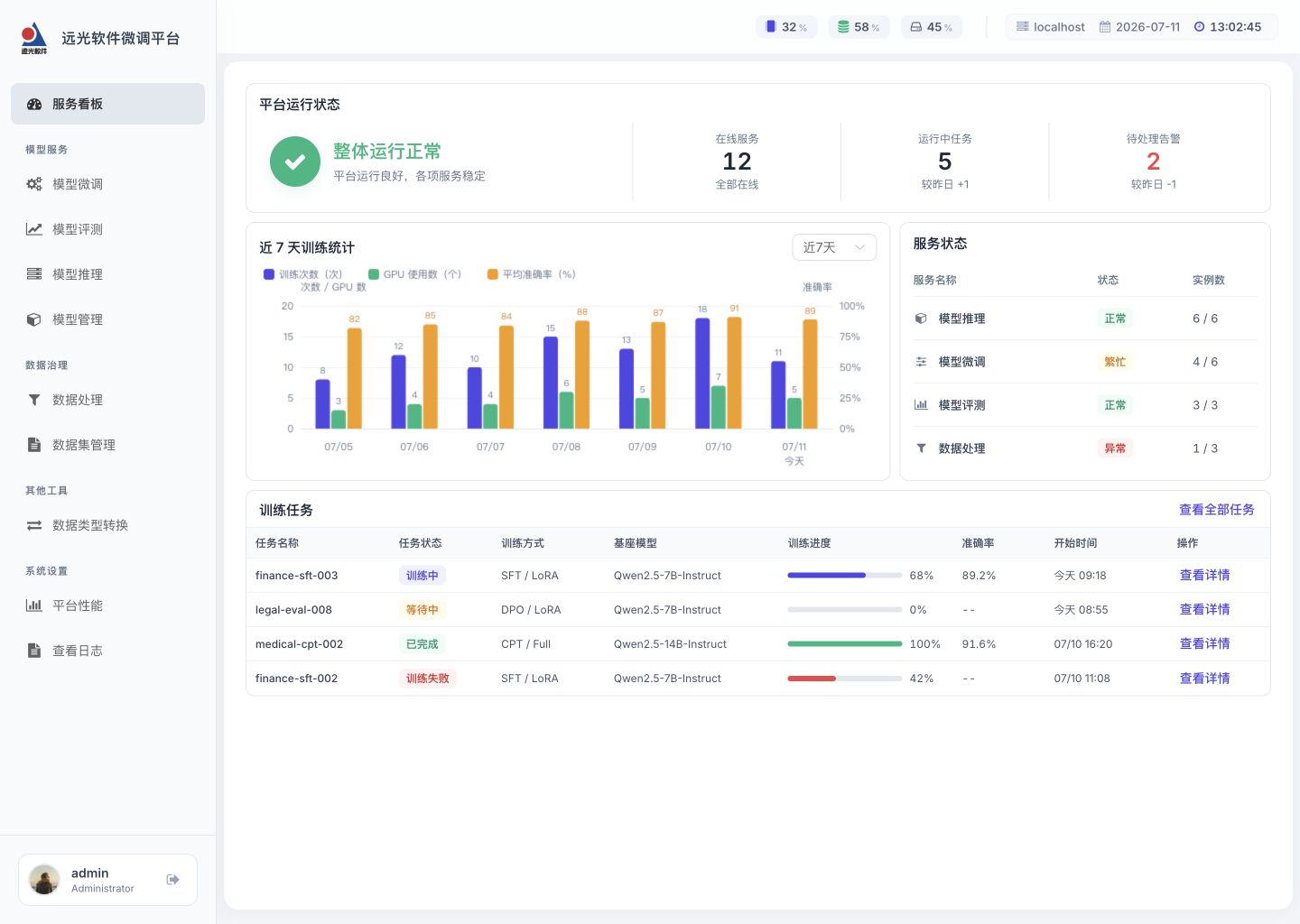Click the 模型微调 gears icon in sidebar

(x=34, y=184)
